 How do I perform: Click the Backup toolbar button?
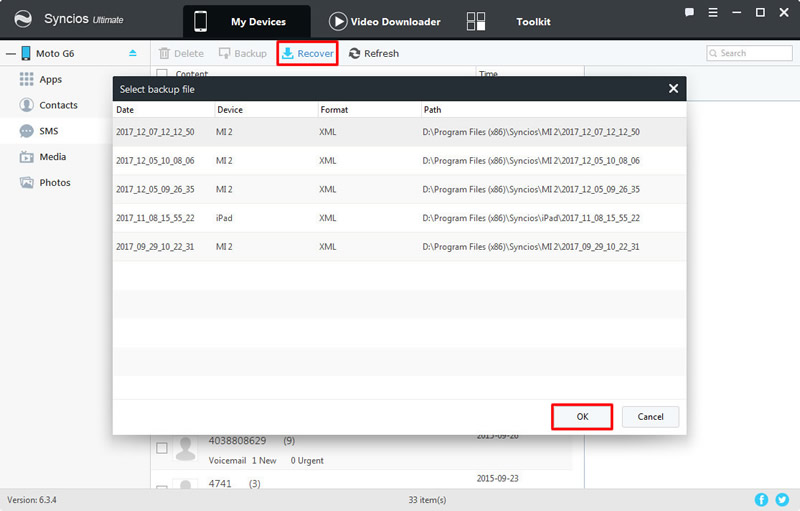(242, 53)
